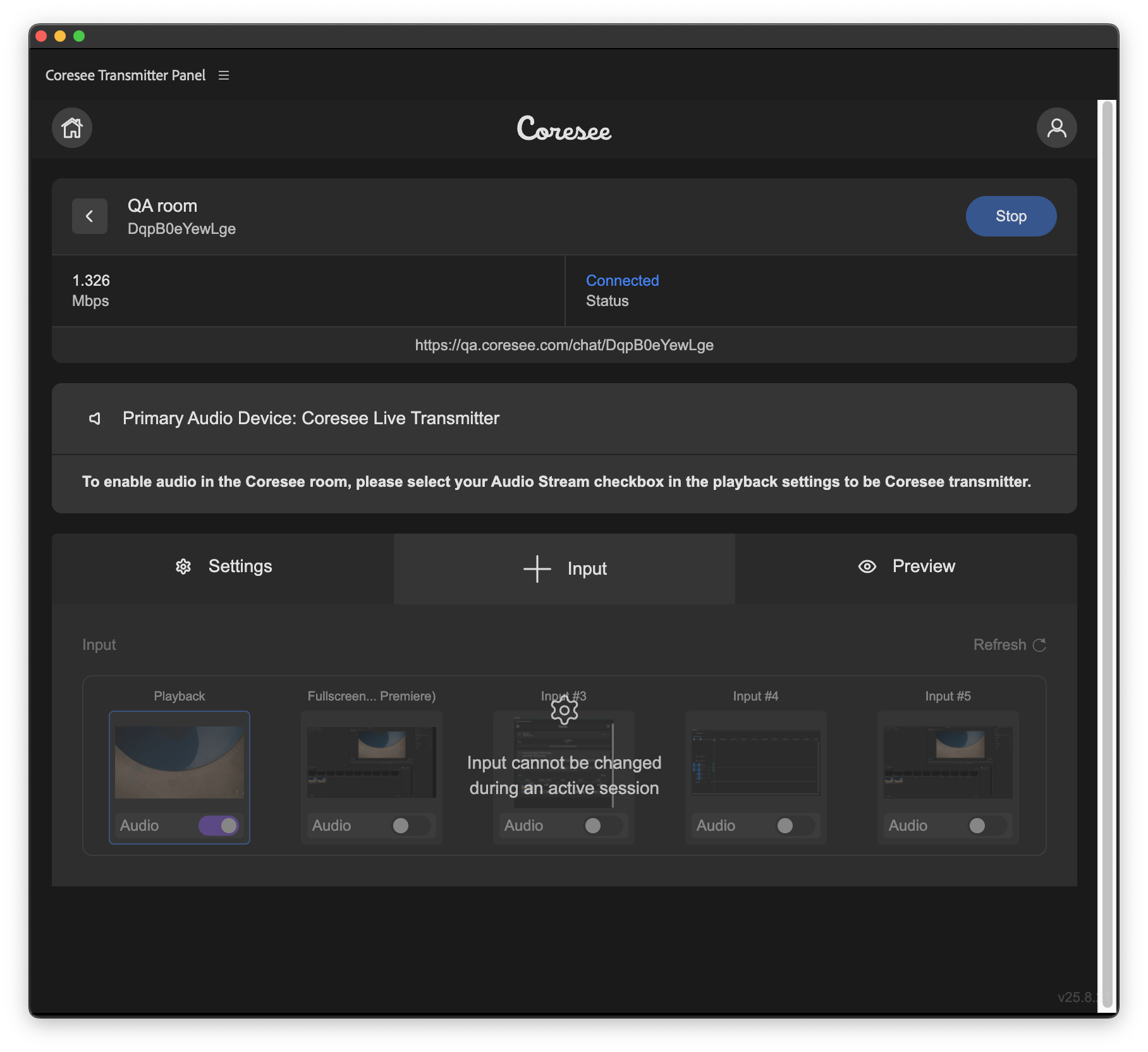Click the plus icon in the Input tab
This screenshot has height=1052, width=1148.
pos(537,569)
